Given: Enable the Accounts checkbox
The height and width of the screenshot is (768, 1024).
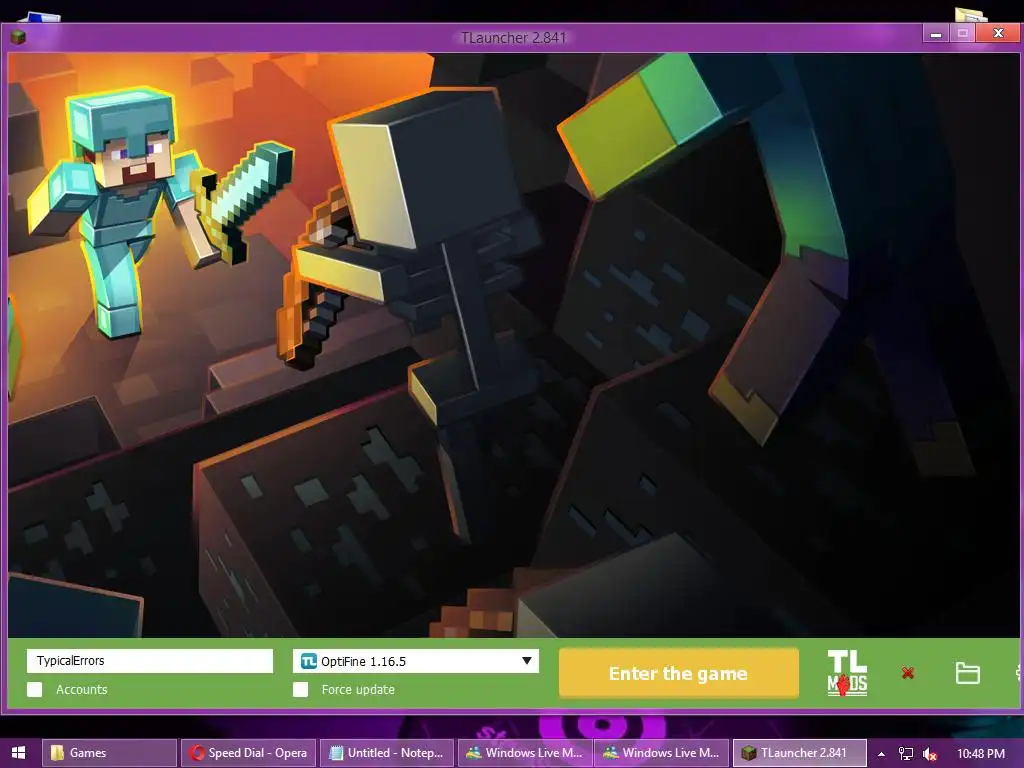Looking at the screenshot, I should [35, 689].
